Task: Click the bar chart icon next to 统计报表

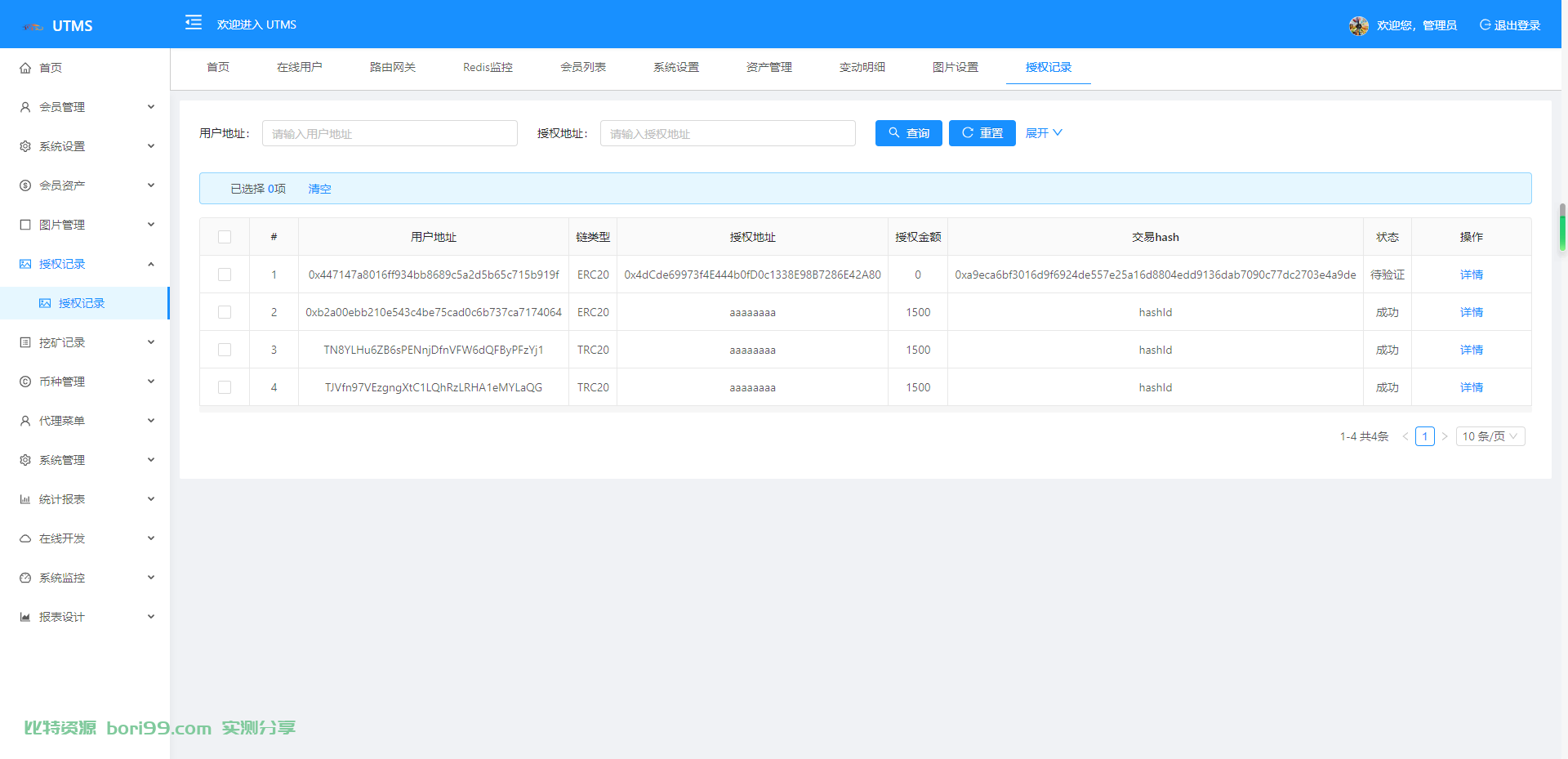Action: [x=25, y=499]
